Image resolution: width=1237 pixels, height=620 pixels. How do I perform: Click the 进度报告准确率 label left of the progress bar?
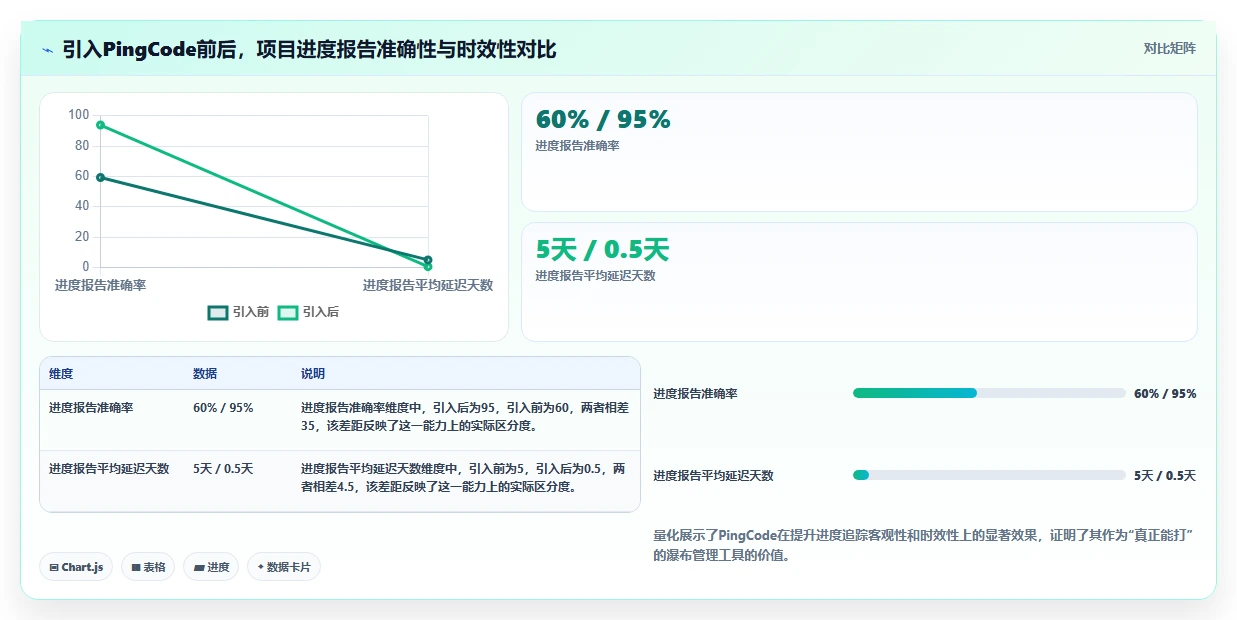click(695, 394)
